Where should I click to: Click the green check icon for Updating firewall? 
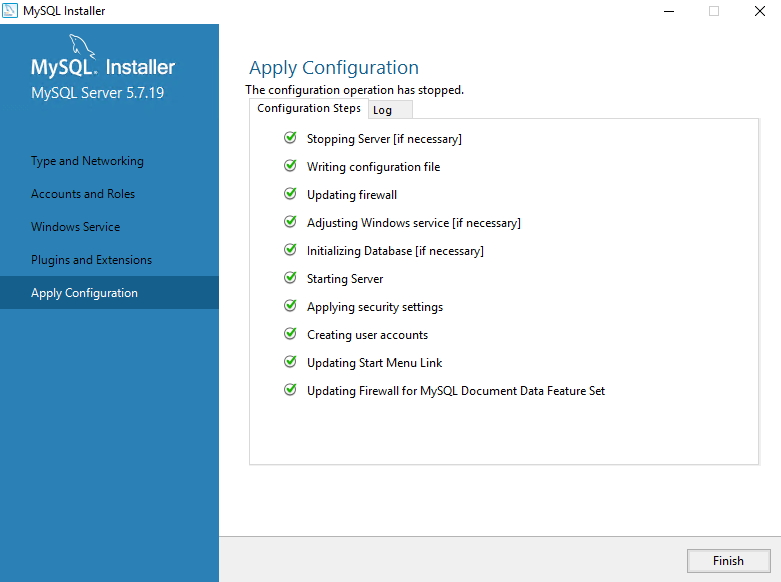pyautogui.click(x=290, y=193)
